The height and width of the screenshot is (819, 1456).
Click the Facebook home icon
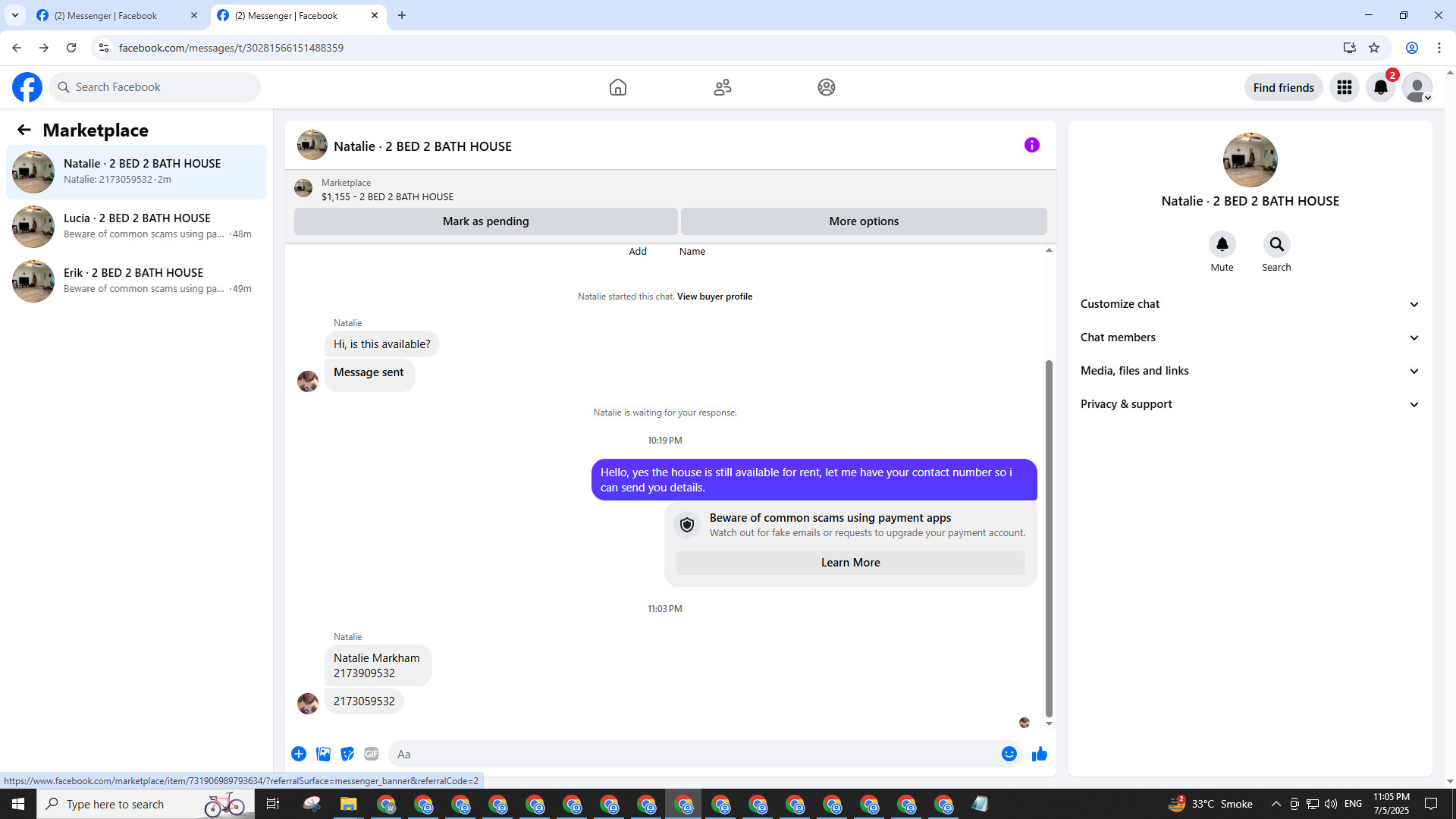[617, 87]
